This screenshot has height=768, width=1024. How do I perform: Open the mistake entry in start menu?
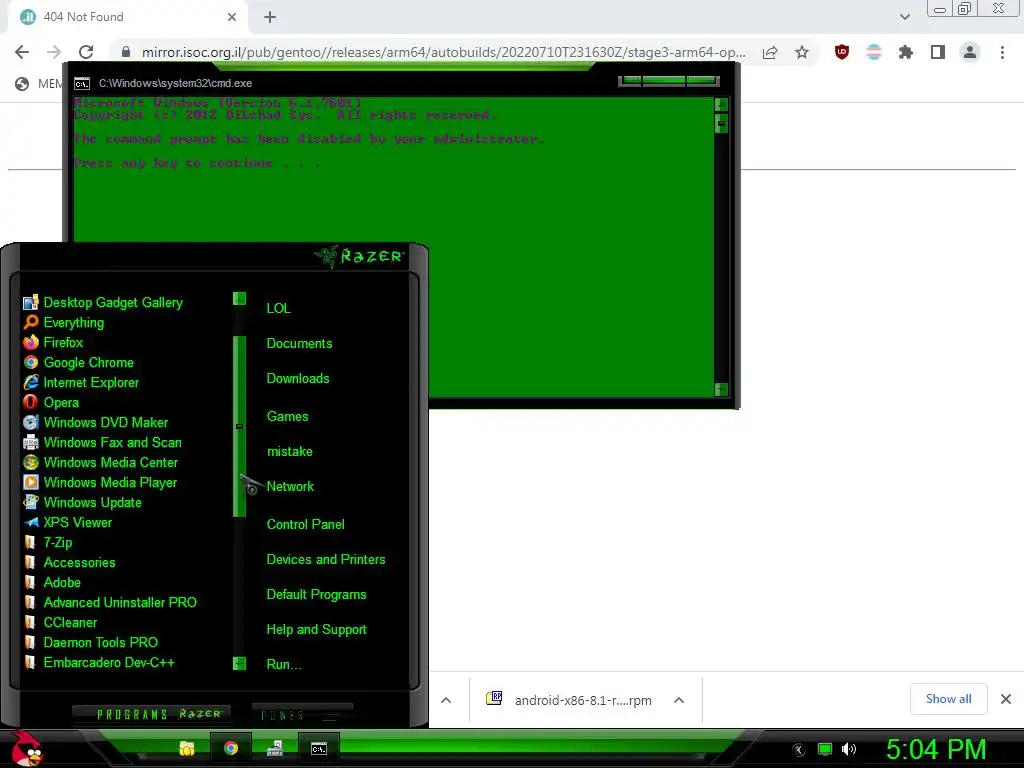point(289,451)
